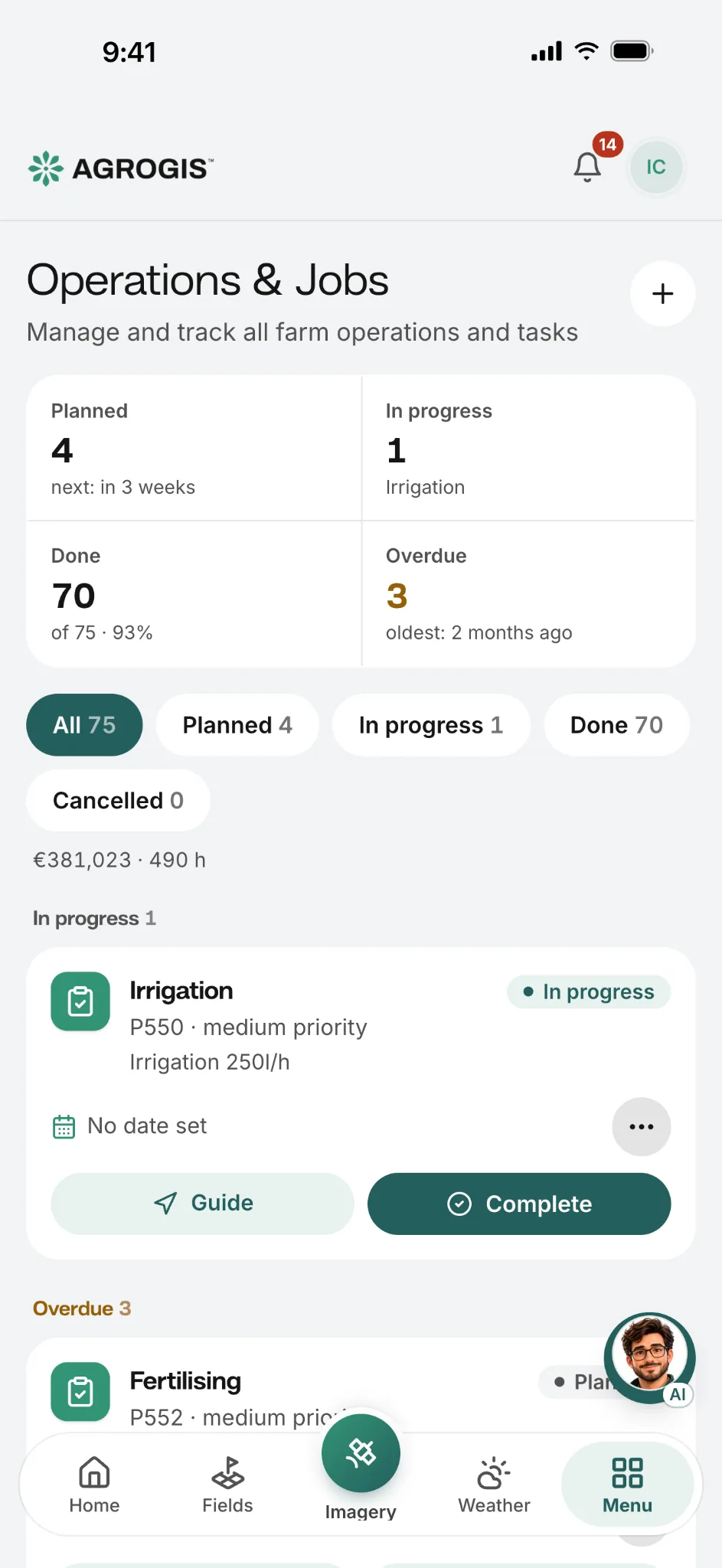Go to Home in bottom navigation
Image resolution: width=722 pixels, height=1568 pixels.
(94, 1485)
